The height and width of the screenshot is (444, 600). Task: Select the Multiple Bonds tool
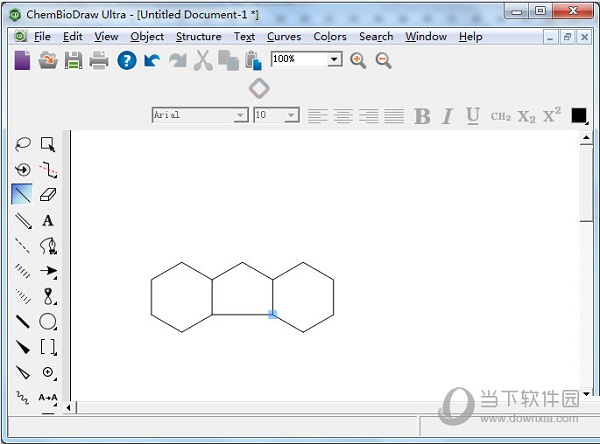coord(23,220)
